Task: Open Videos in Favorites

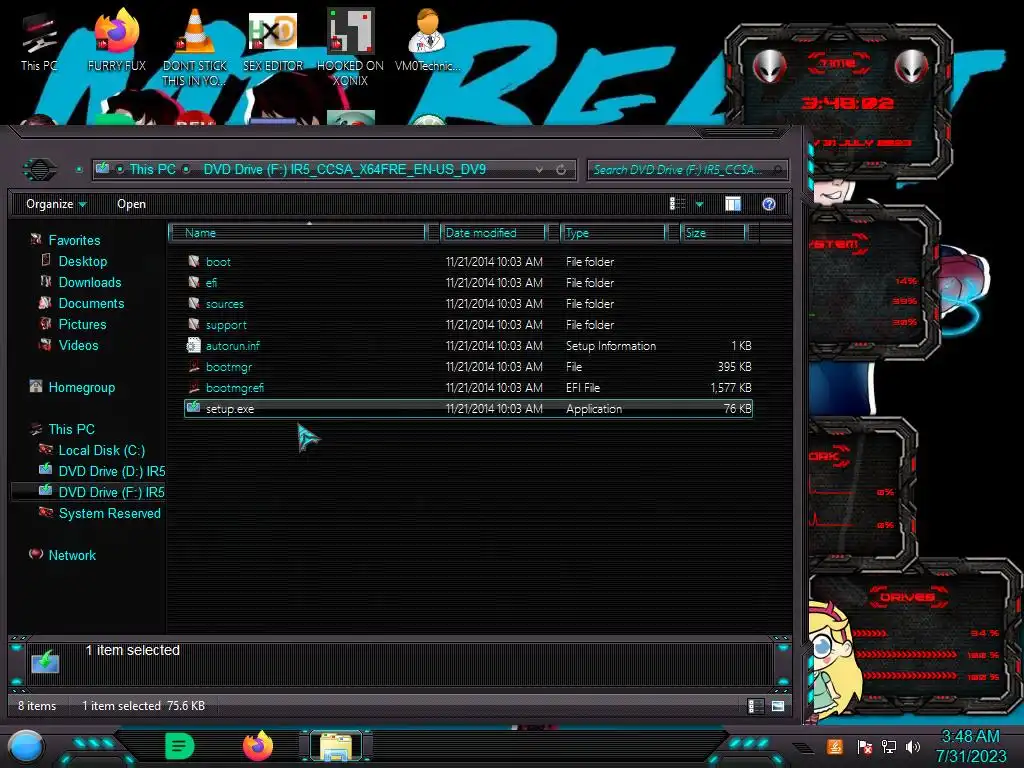Action: [78, 345]
